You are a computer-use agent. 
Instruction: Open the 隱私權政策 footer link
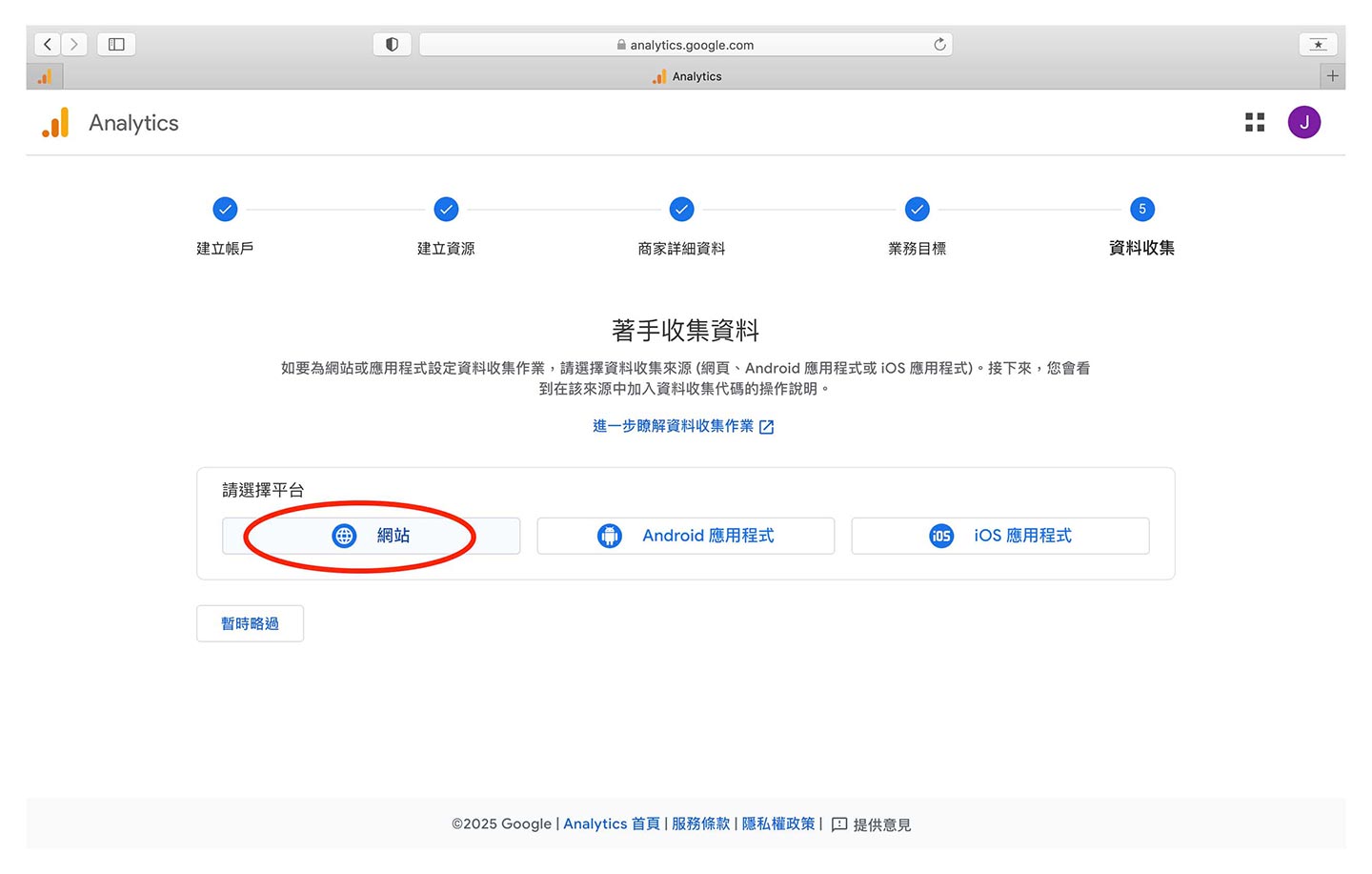click(x=778, y=823)
